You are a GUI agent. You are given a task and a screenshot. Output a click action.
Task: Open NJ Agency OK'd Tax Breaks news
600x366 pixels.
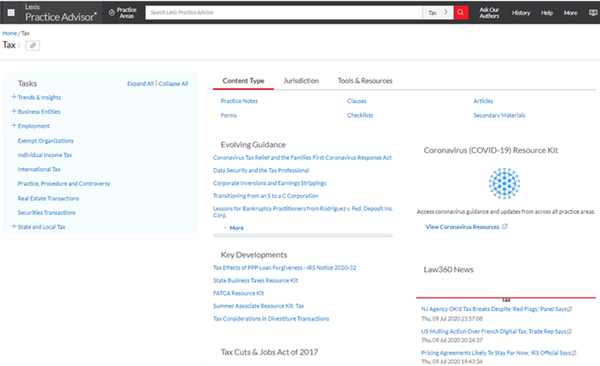tap(494, 309)
